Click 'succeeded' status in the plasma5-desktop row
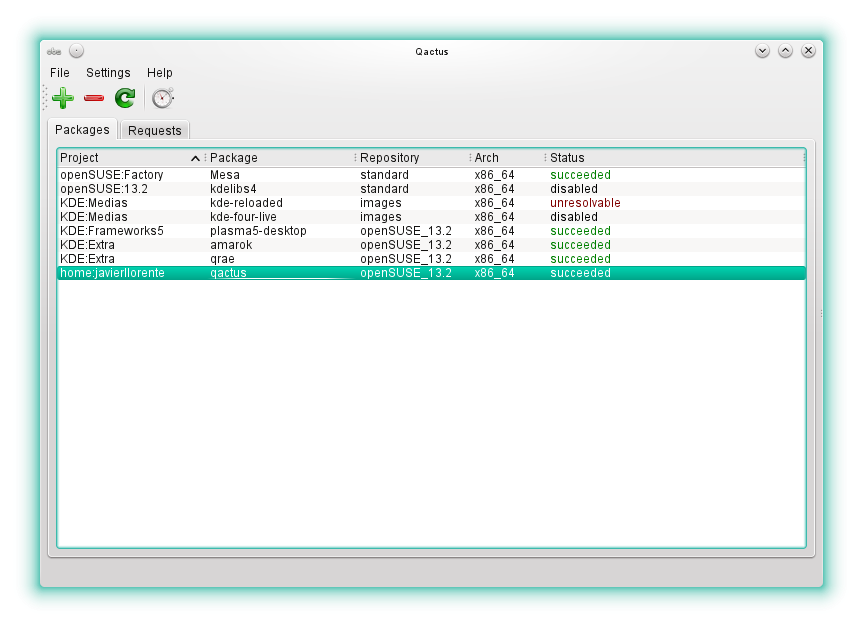Viewport: 863px width, 627px height. pyautogui.click(x=580, y=231)
